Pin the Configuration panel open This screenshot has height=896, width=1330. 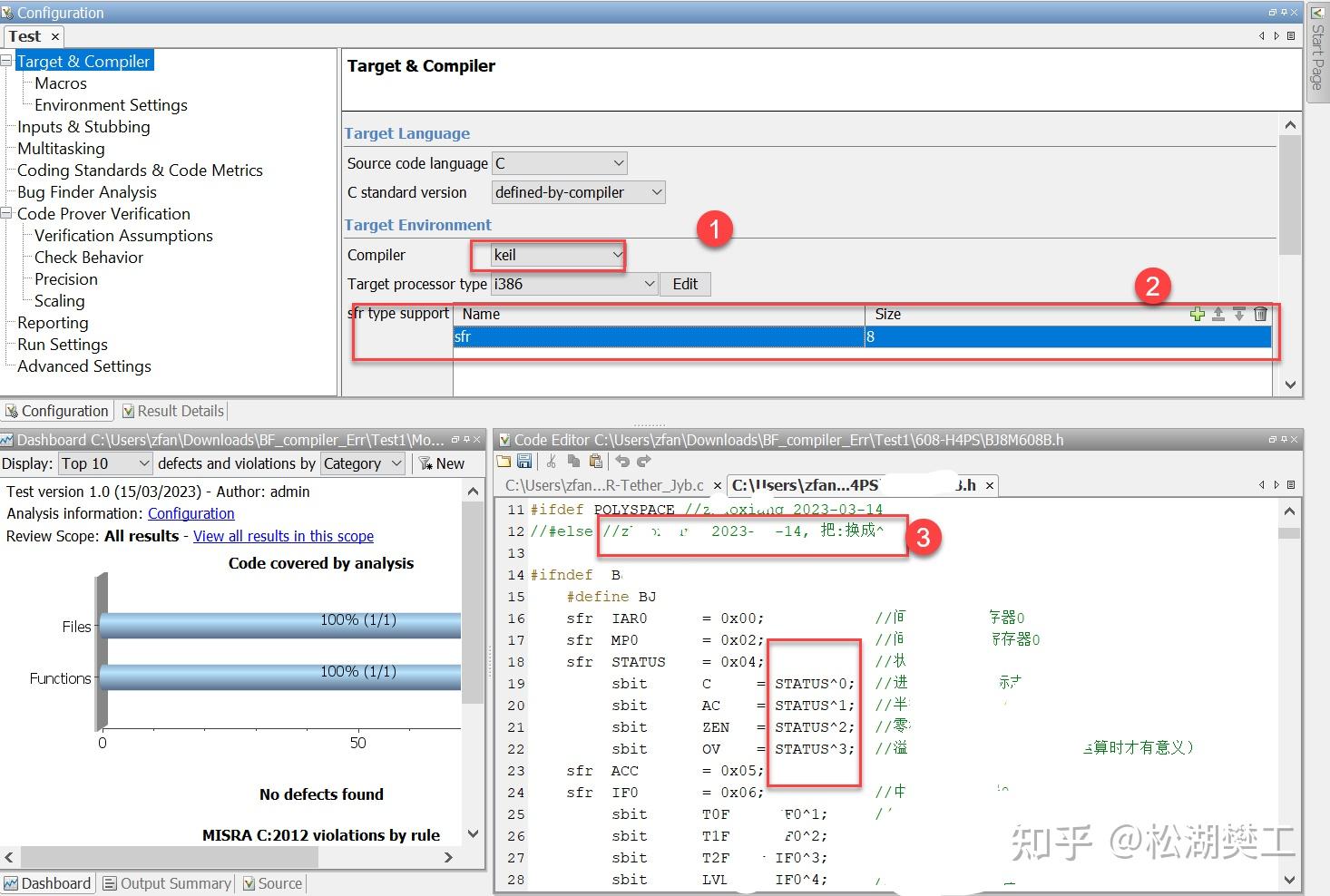(1283, 12)
